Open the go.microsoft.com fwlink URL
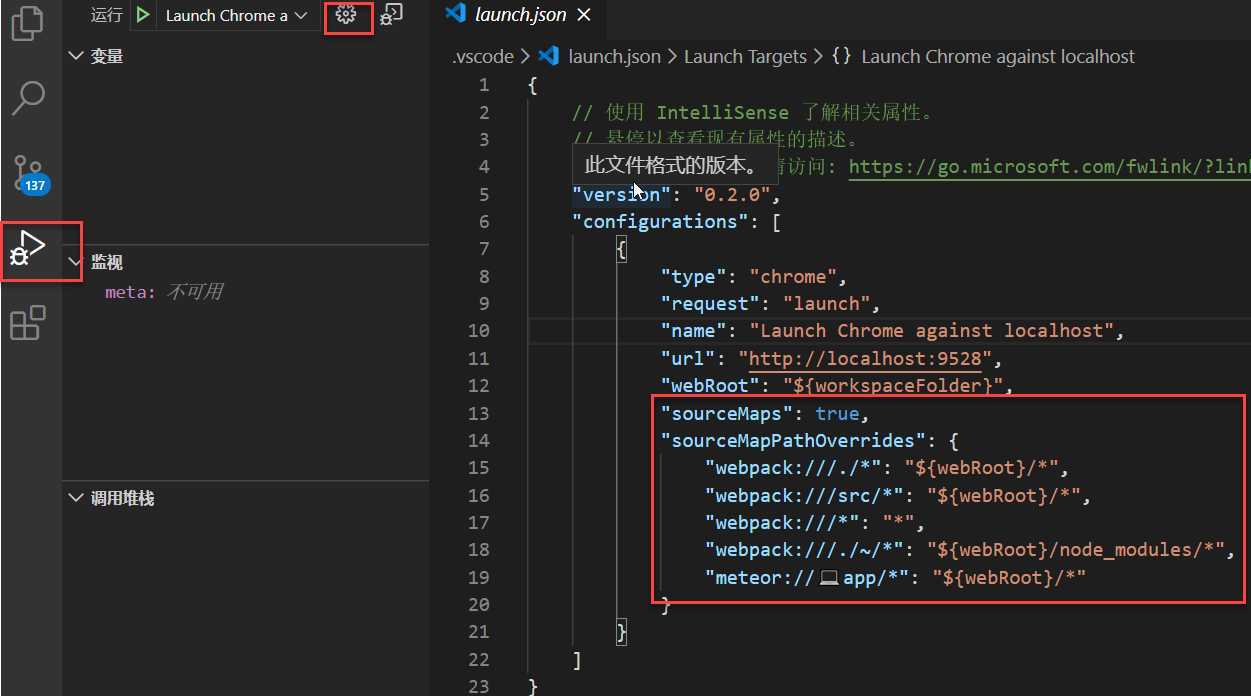The height and width of the screenshot is (696, 1251). 1049,167
